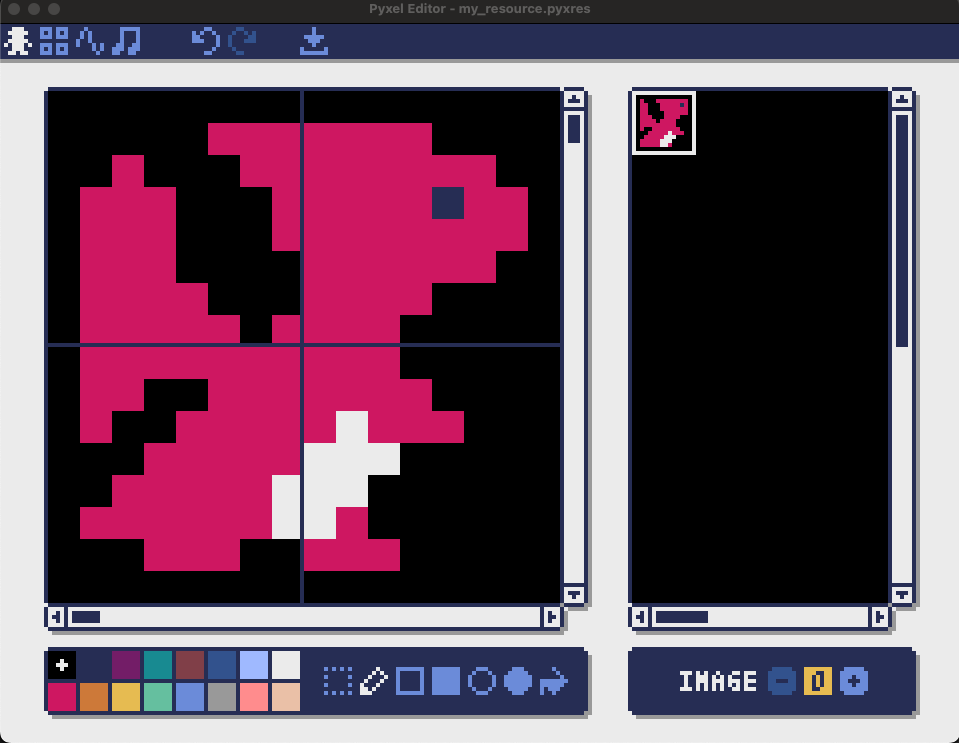Viewport: 959px width, 743px height.
Task: Pick the dark navy color swatch
Action: tap(94, 665)
